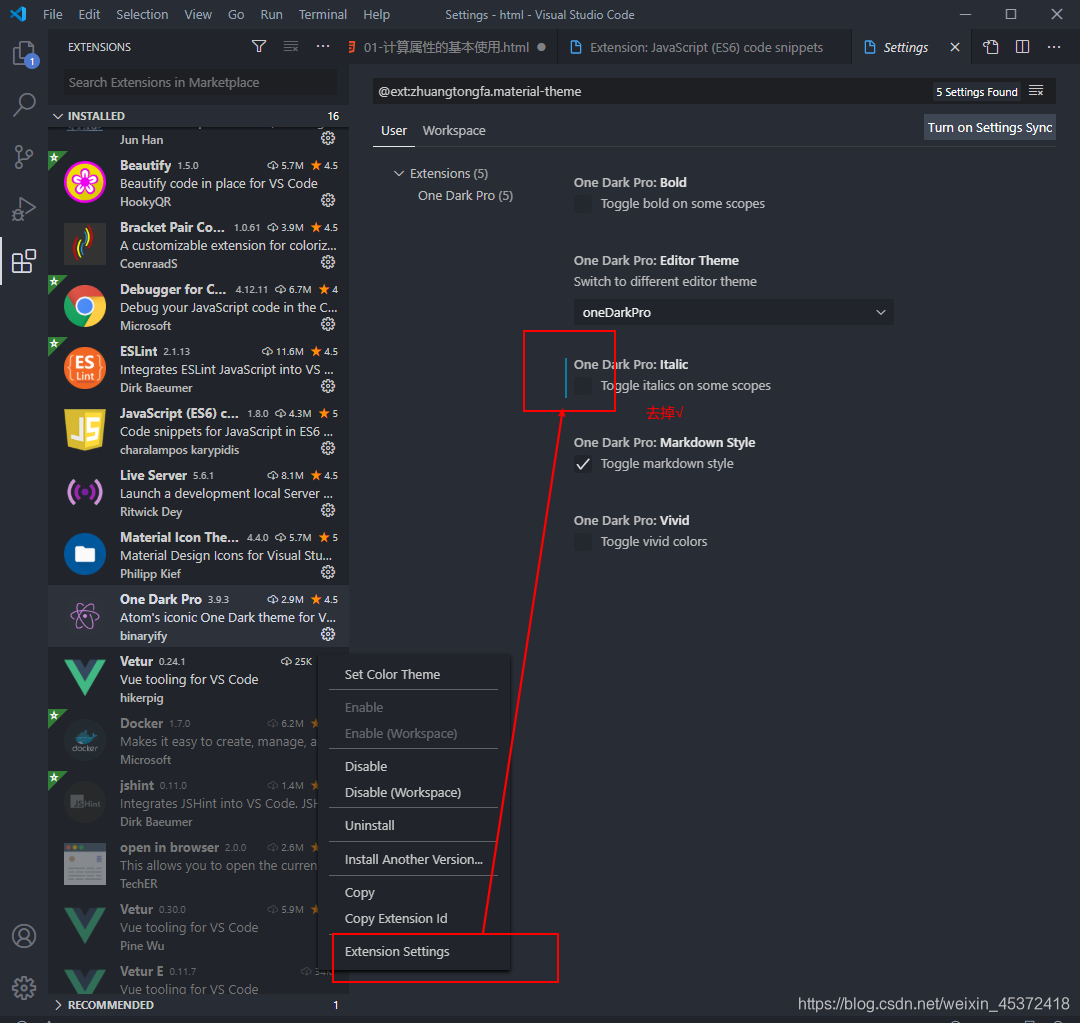Click Turn on Settings Sync button
Screen dimensions: 1080x1023
989,127
